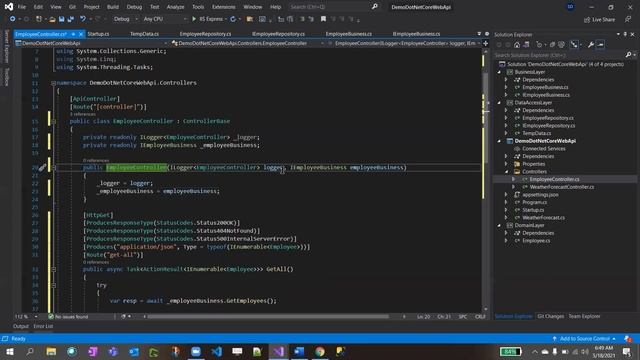Click Add to Source Control in status bar
This screenshot has height=360, width=640.
(x=584, y=339)
